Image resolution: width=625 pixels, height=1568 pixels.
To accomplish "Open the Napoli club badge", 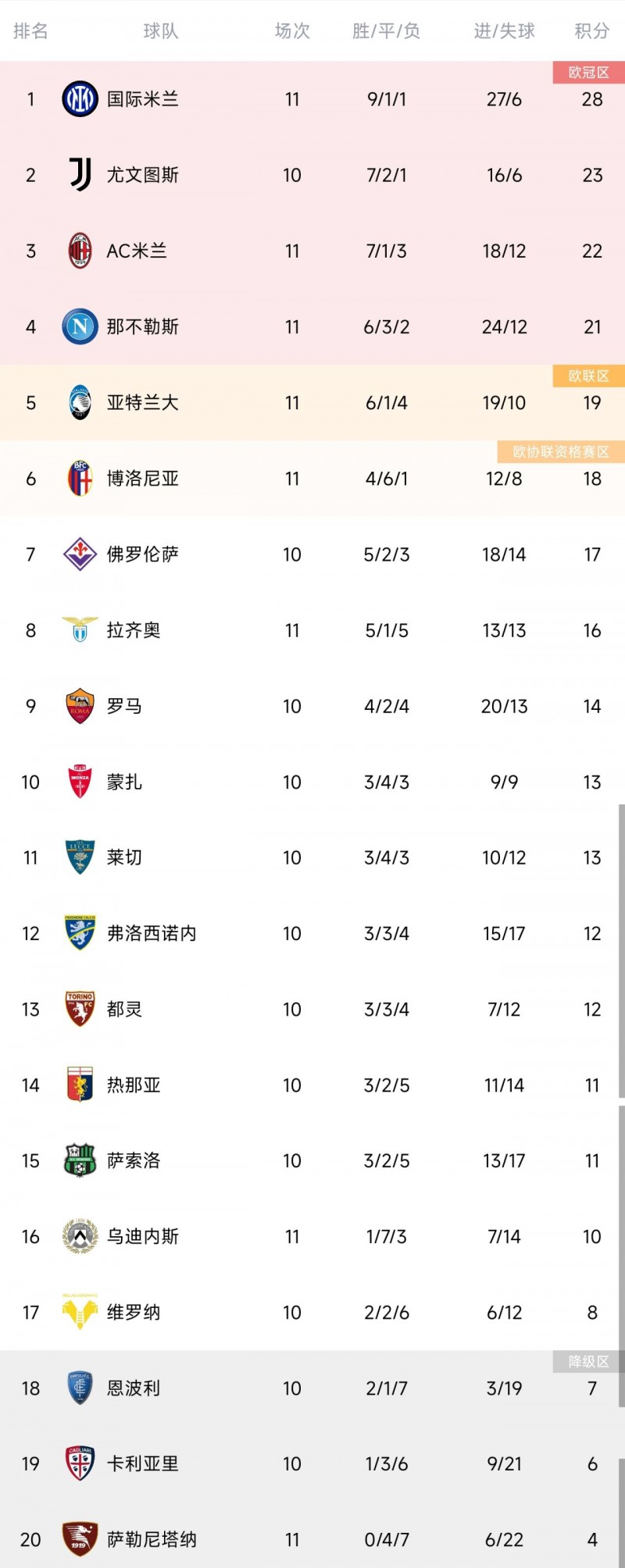I will click(x=79, y=326).
